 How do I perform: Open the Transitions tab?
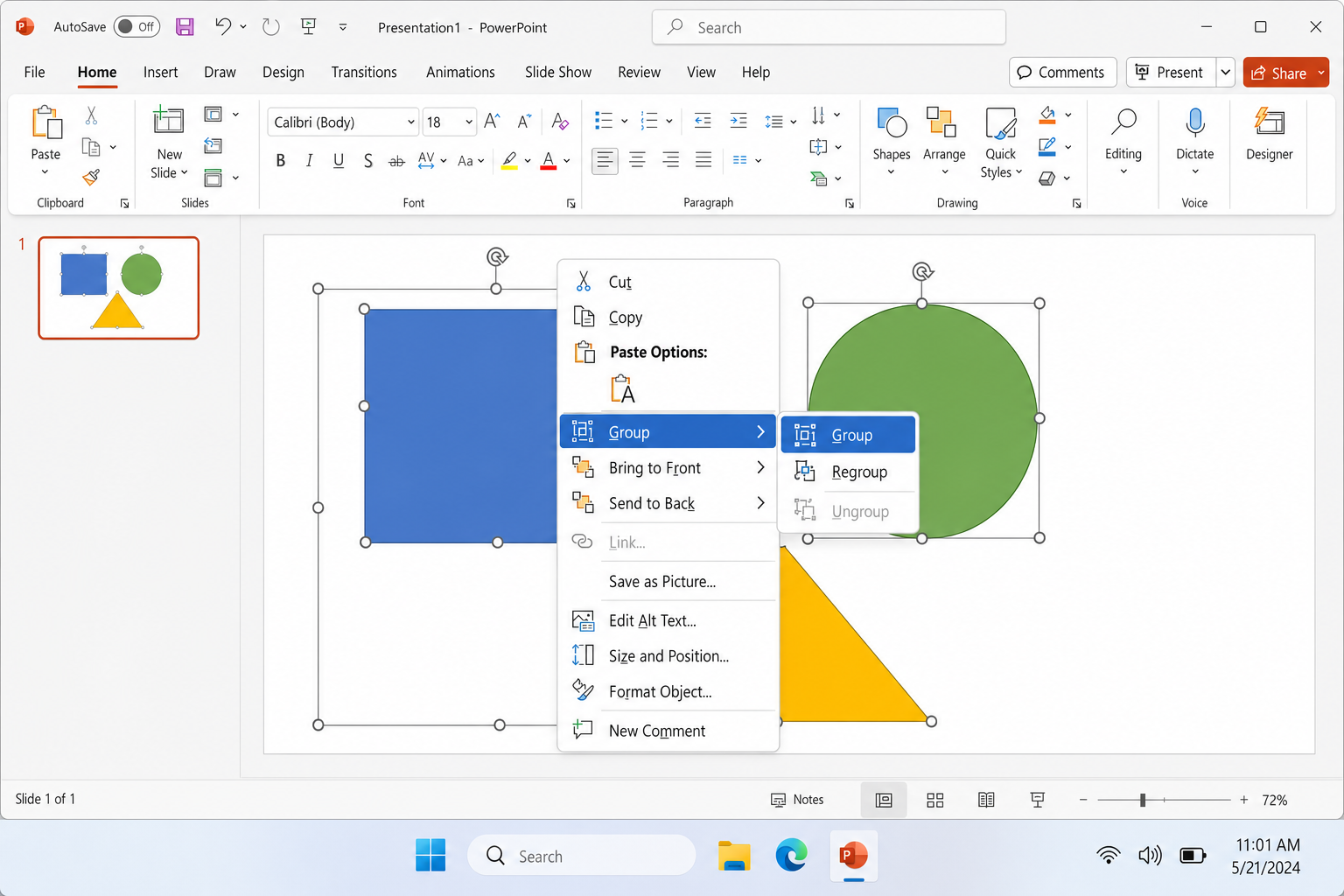(x=364, y=73)
